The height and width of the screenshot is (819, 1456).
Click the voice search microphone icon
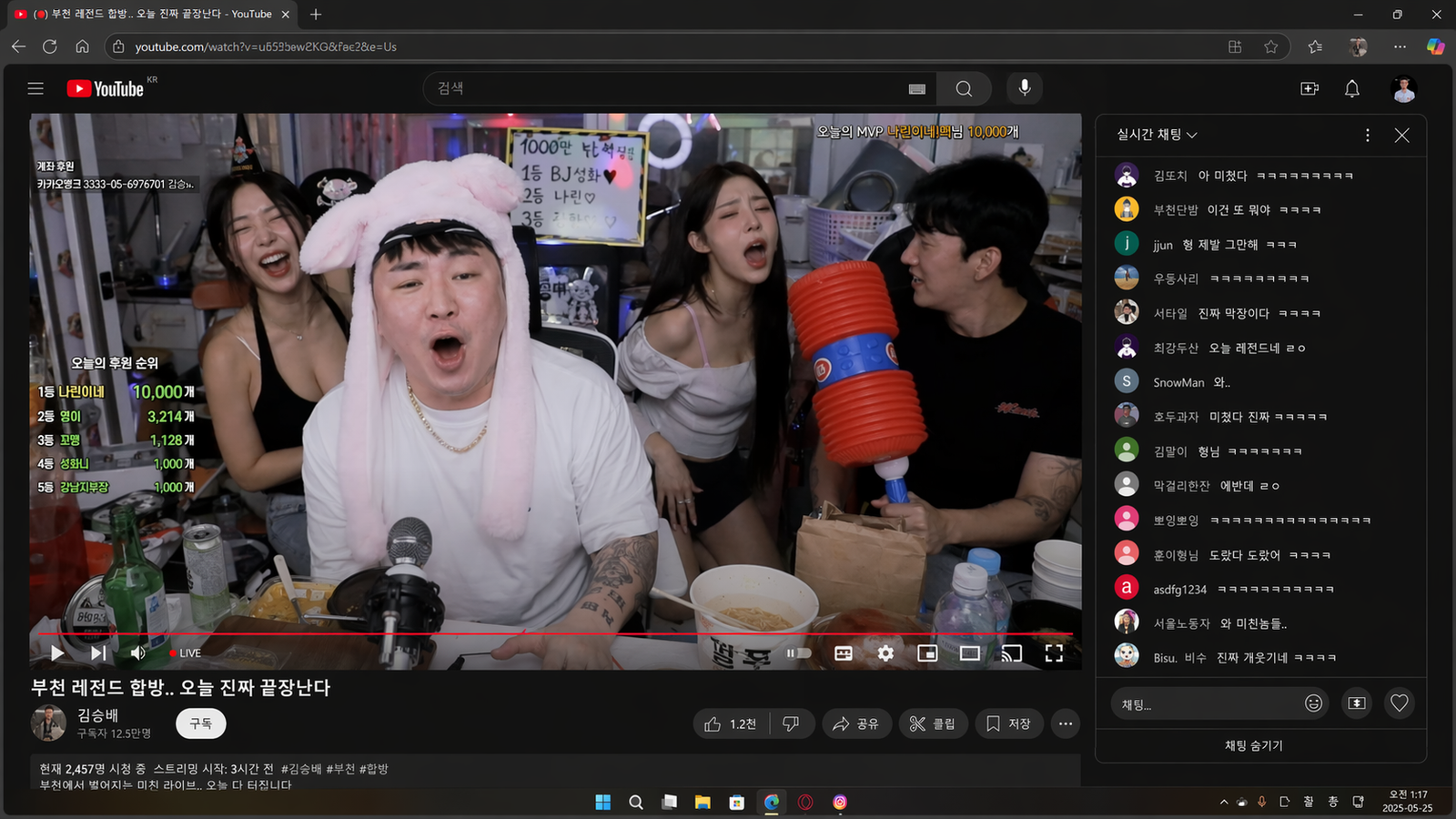tap(1025, 88)
